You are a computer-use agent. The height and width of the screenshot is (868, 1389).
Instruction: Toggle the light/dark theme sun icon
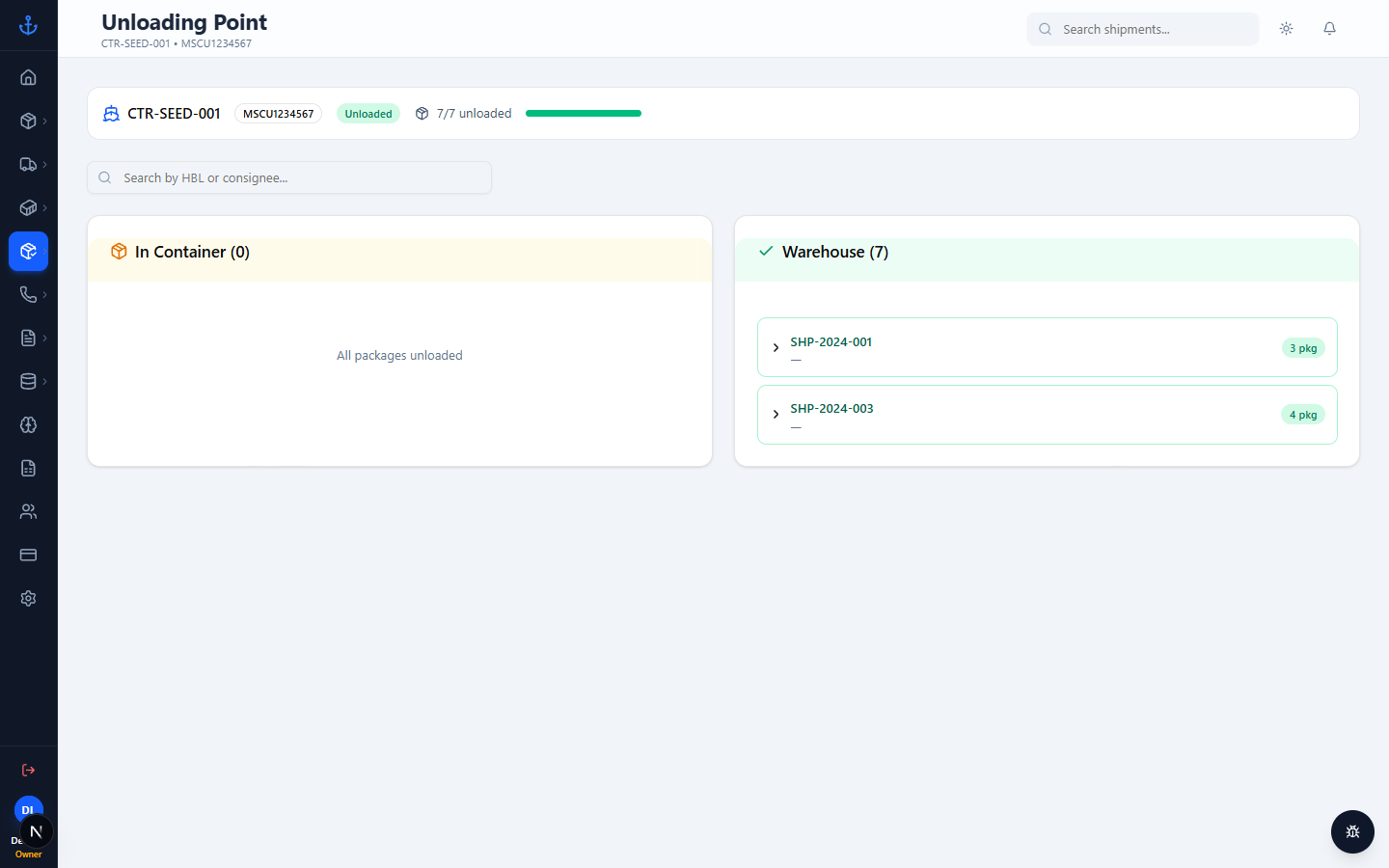tap(1286, 29)
